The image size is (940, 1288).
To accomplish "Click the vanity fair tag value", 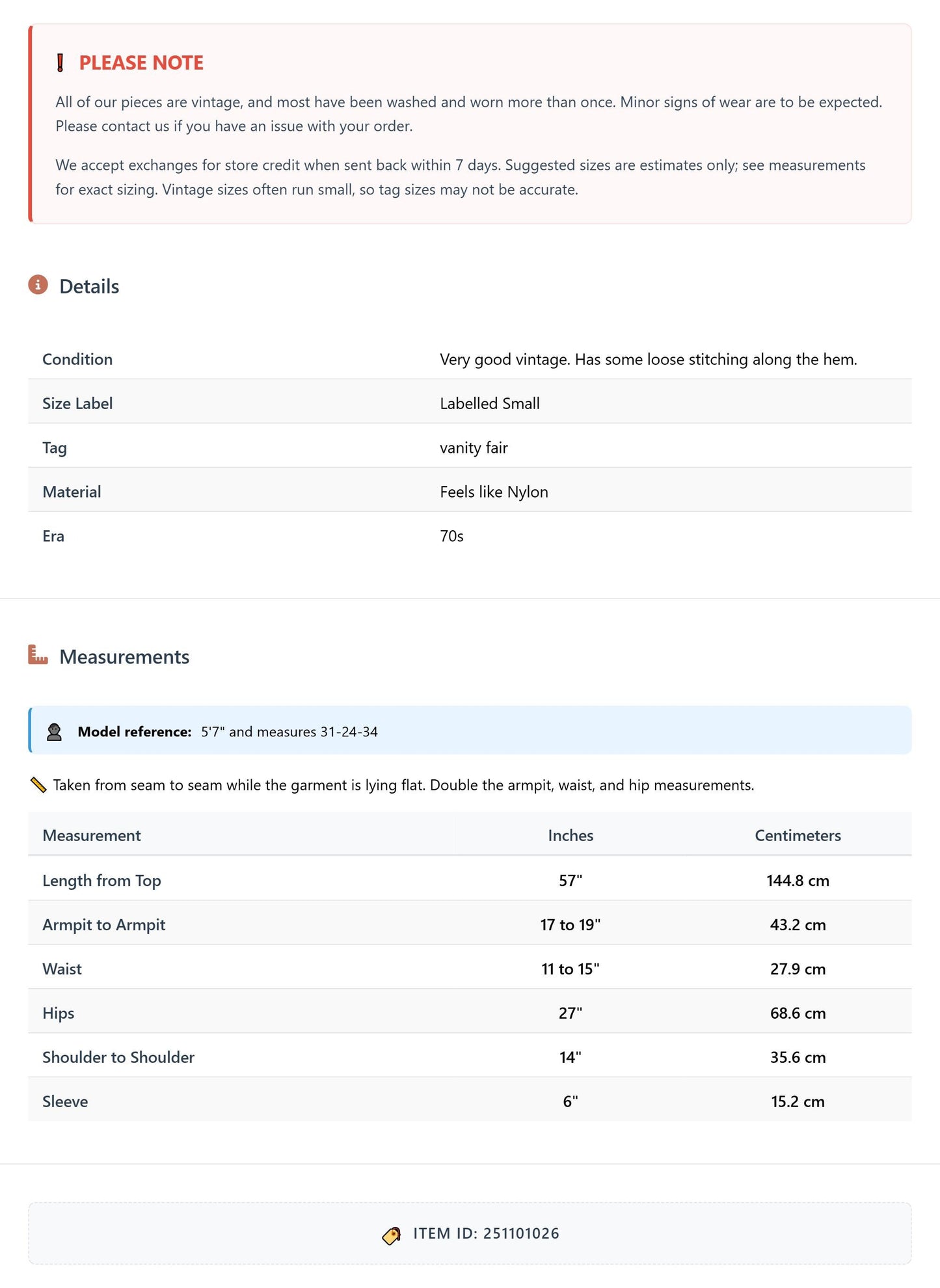I will click(474, 448).
